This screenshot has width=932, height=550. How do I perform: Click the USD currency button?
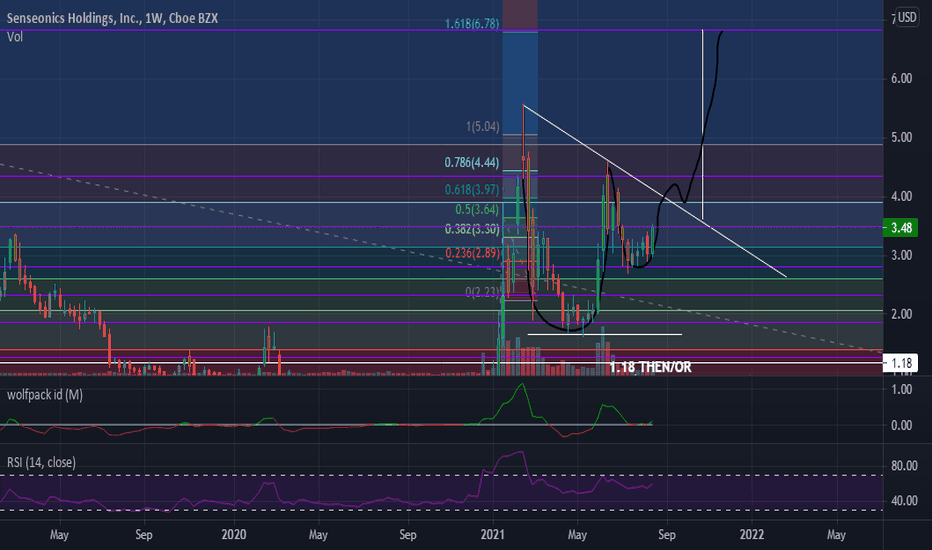[907, 17]
